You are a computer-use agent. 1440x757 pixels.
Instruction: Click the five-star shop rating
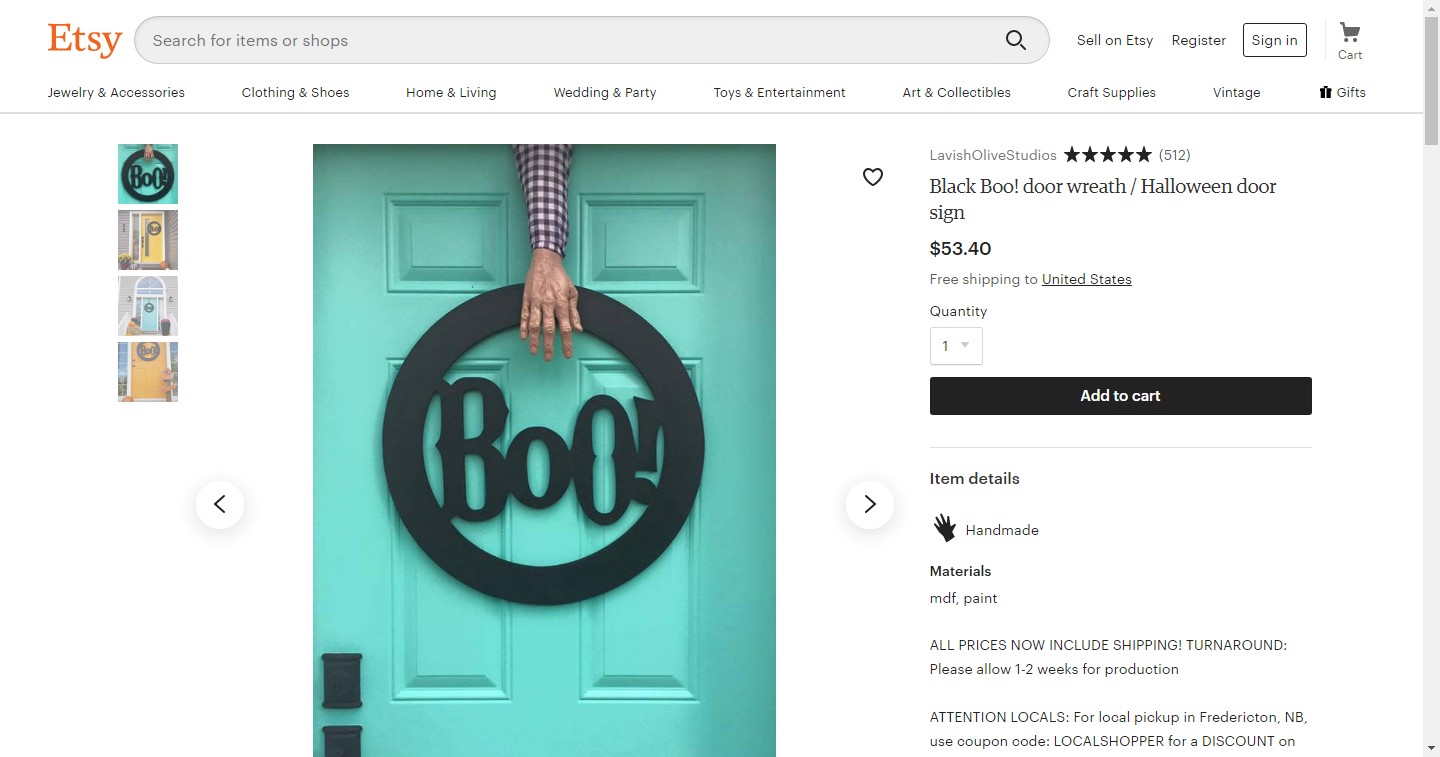[1107, 155]
